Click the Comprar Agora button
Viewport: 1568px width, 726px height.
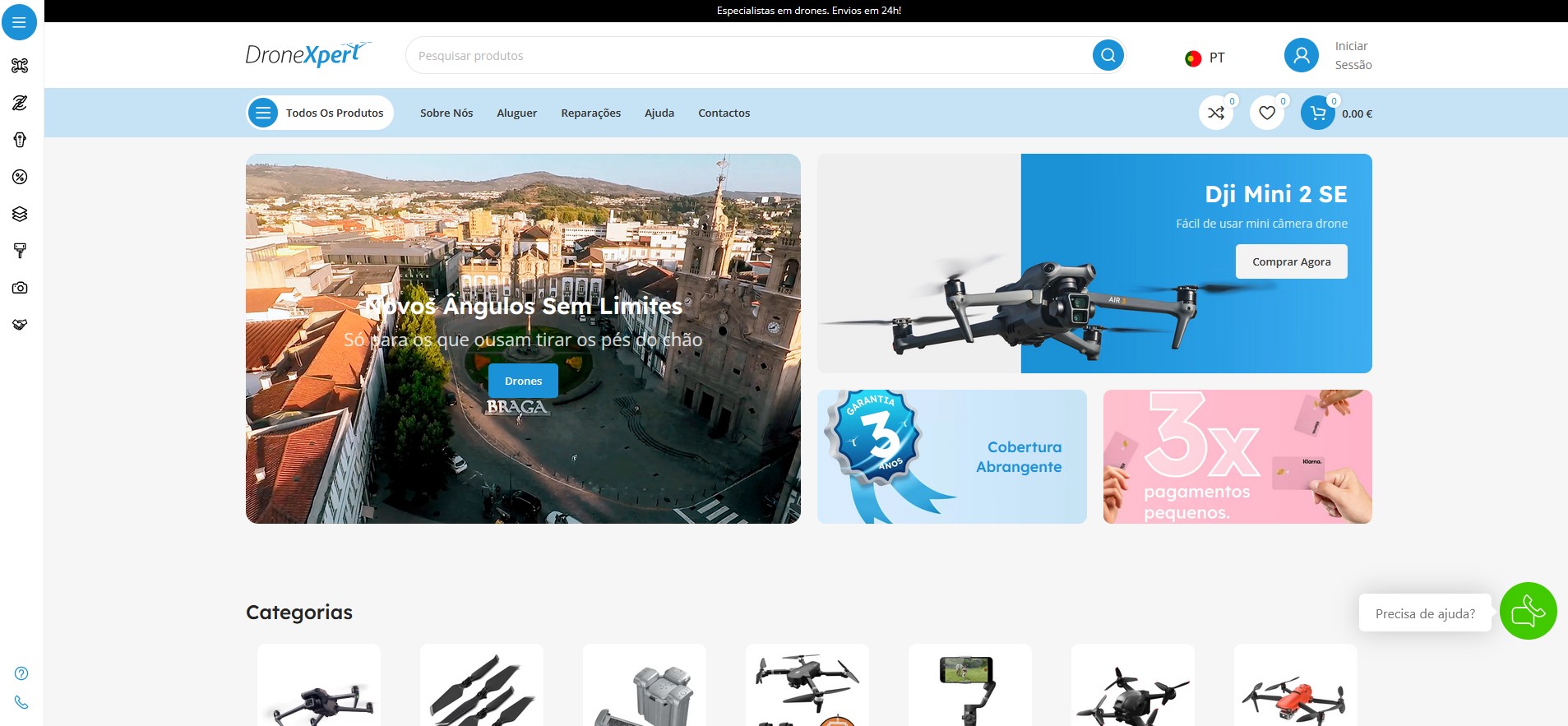[1291, 261]
